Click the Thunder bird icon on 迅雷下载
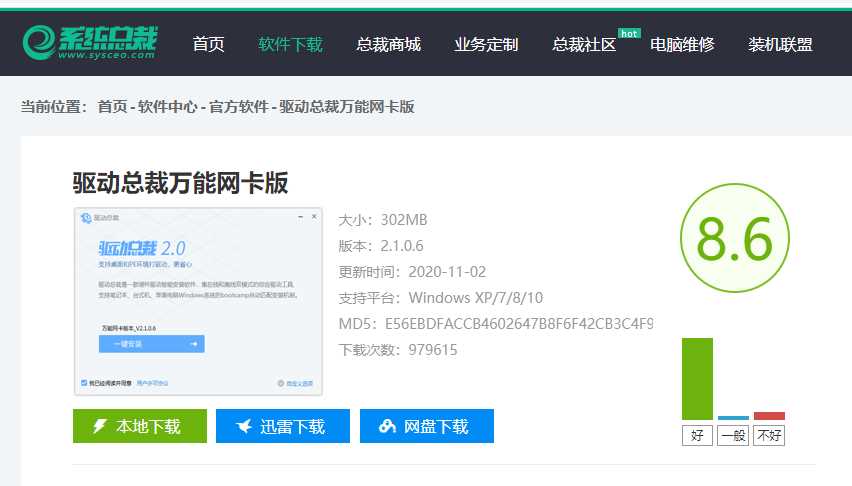The height and width of the screenshot is (486, 852). (x=243, y=427)
